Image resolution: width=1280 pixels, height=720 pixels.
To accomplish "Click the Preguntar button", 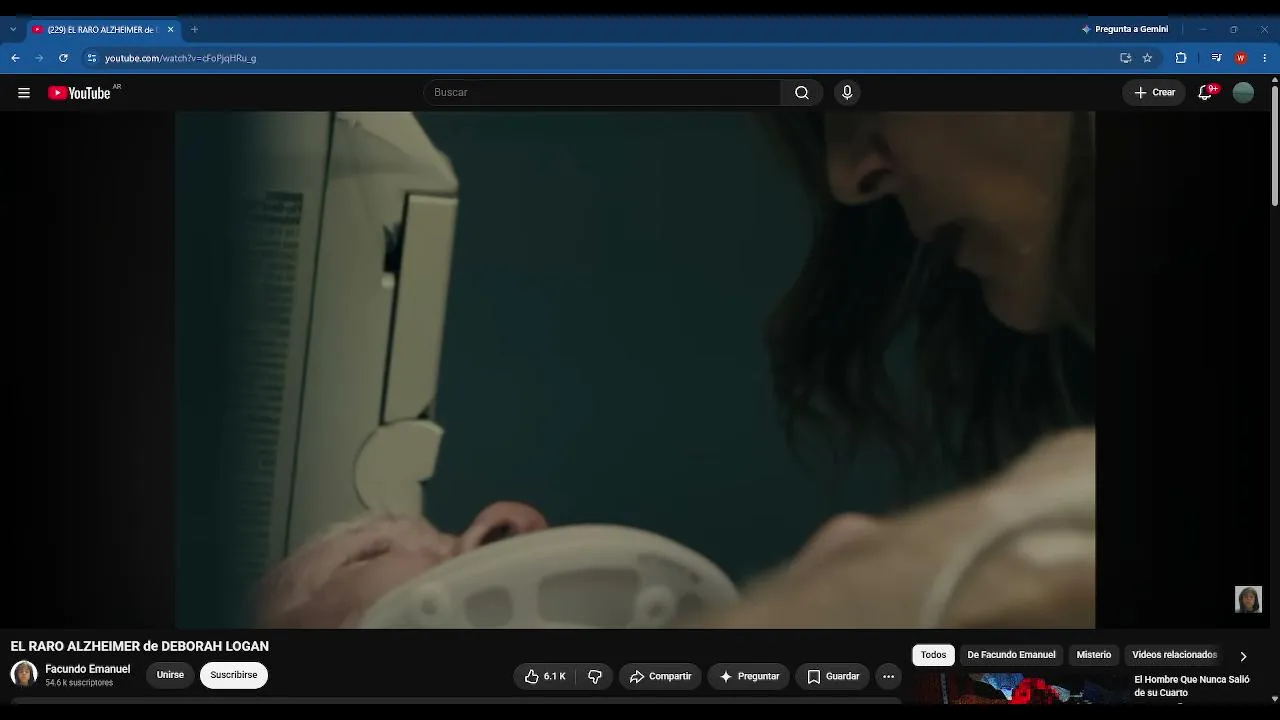I will coord(749,677).
